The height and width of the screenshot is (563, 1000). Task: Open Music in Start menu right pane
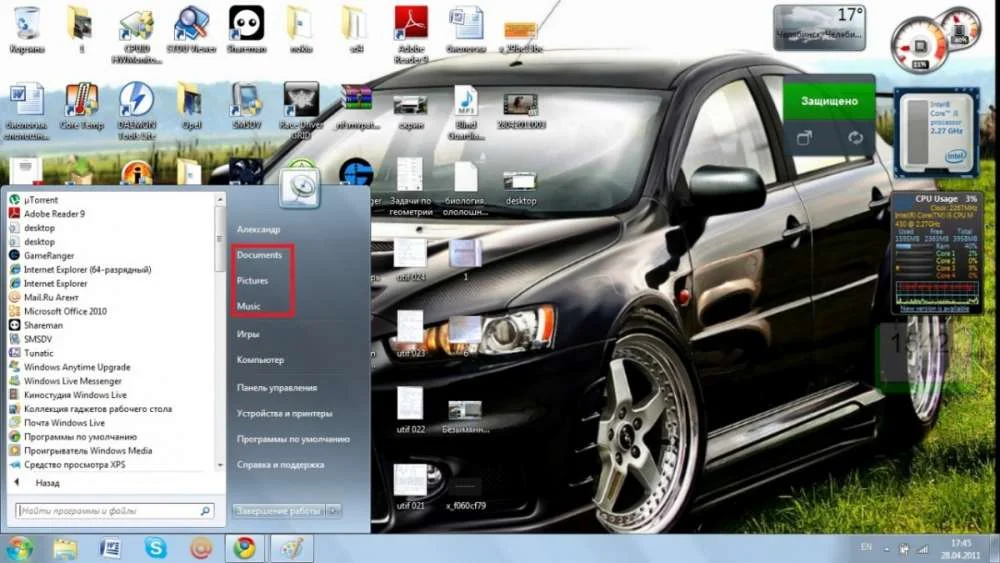(x=249, y=306)
